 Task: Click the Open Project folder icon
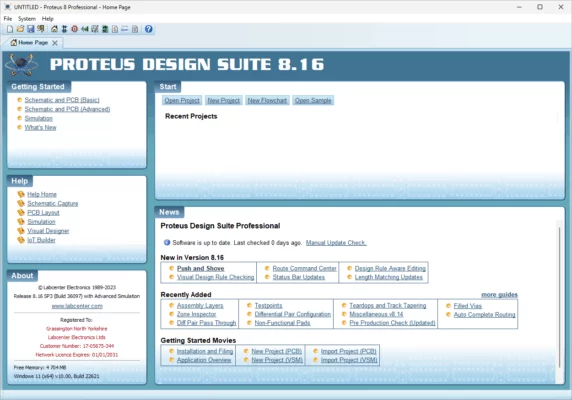[x=20, y=29]
